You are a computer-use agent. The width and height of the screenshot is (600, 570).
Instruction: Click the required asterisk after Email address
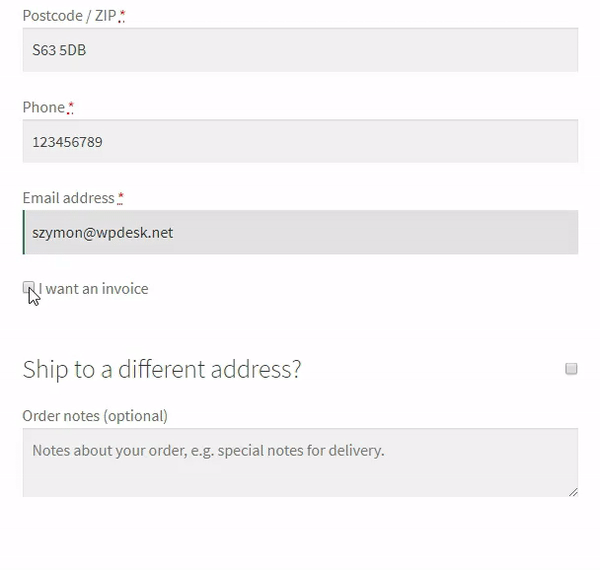(121, 198)
